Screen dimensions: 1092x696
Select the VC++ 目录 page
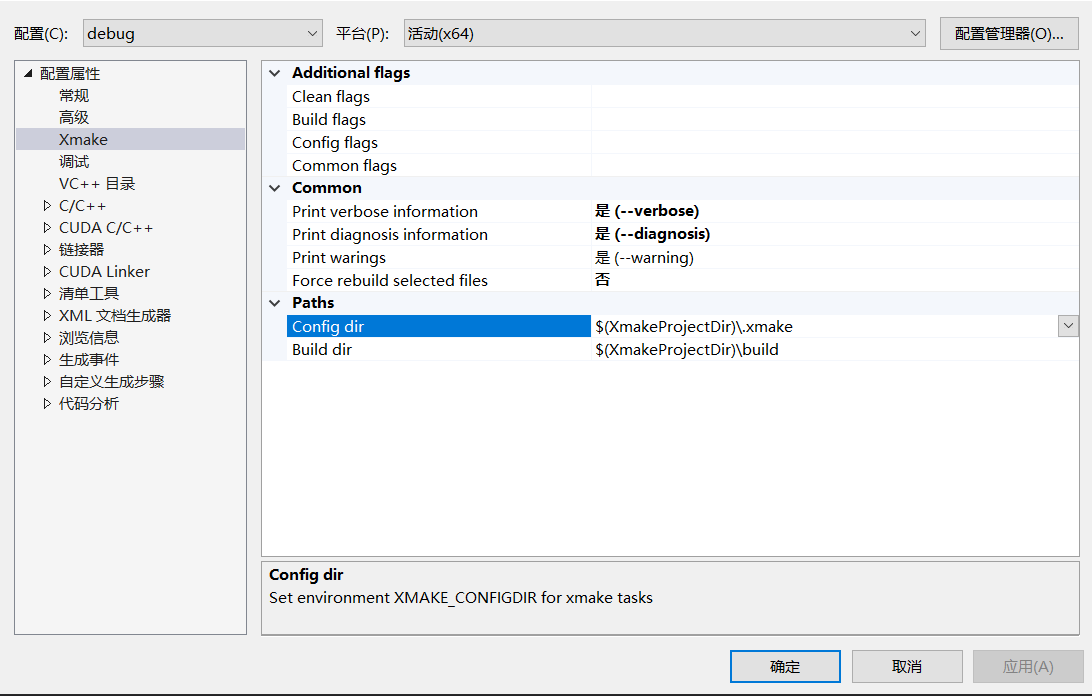pos(97,184)
